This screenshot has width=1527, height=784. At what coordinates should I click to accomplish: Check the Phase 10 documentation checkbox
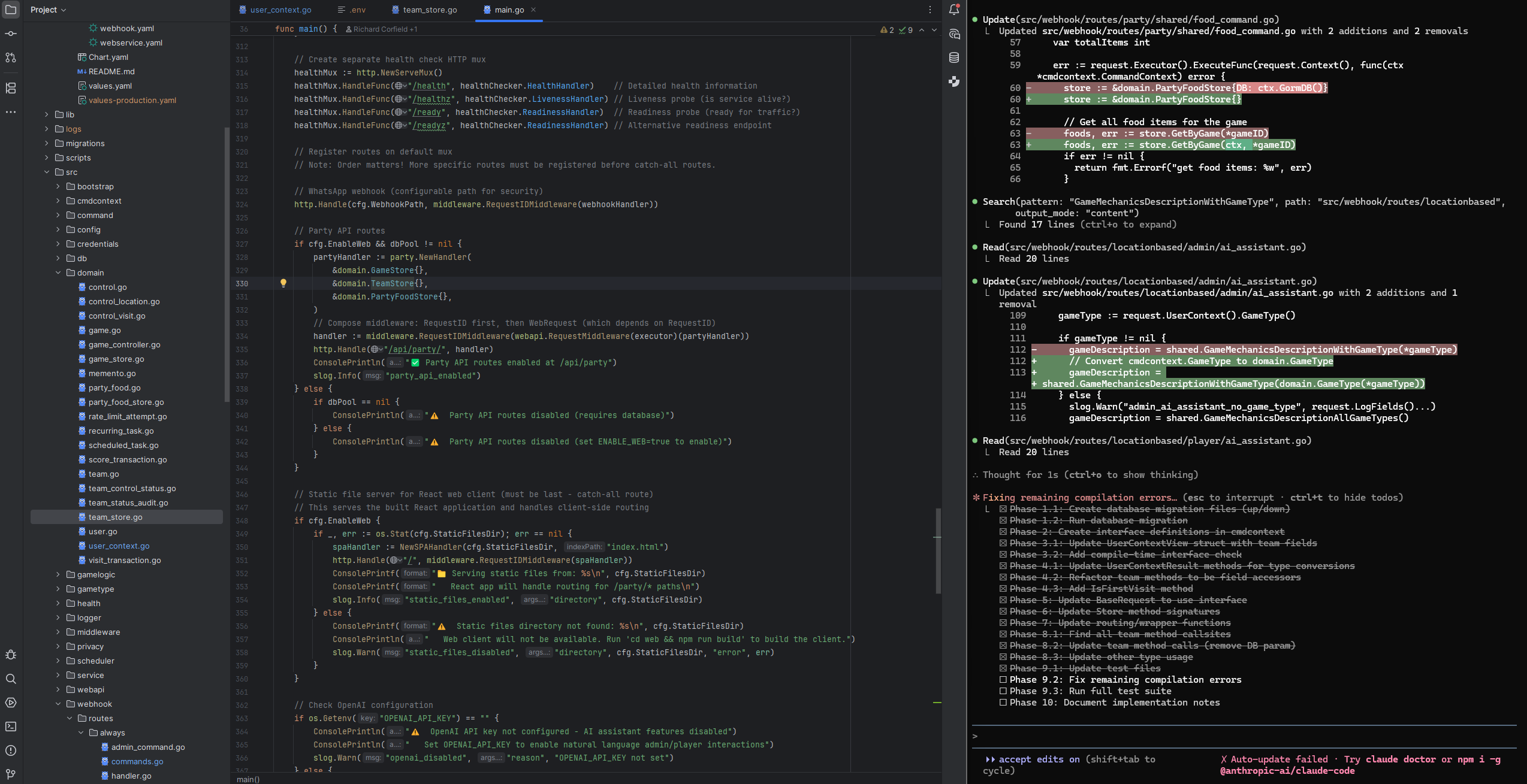pos(1004,703)
